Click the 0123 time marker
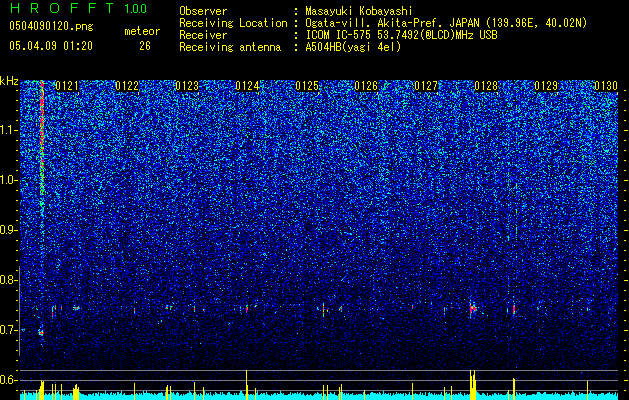This screenshot has height=400, width=629. pyautogui.click(x=187, y=86)
